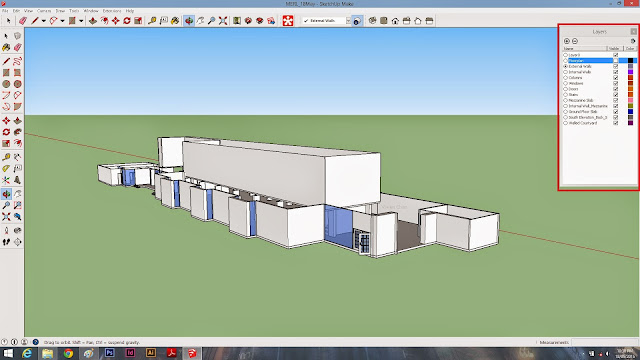Select the Paint Bucket tool in top toolbar
Image resolution: width=640 pixels, height=360 pixels.
(175, 20)
